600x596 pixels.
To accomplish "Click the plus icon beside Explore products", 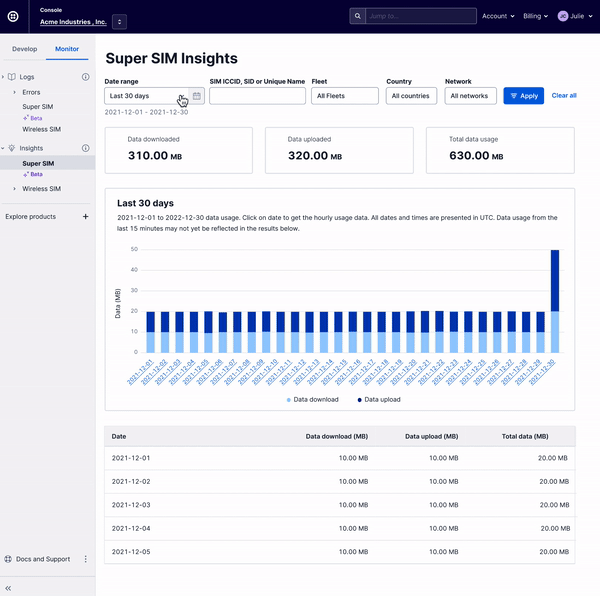I will [85, 217].
